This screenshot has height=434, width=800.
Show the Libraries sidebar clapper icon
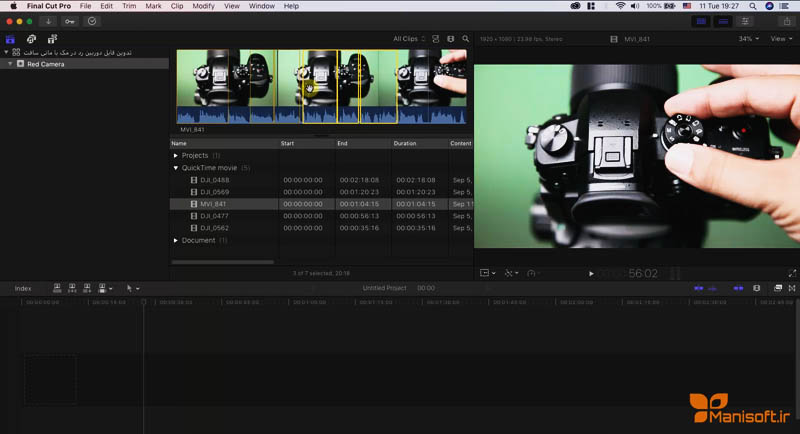(x=10, y=39)
